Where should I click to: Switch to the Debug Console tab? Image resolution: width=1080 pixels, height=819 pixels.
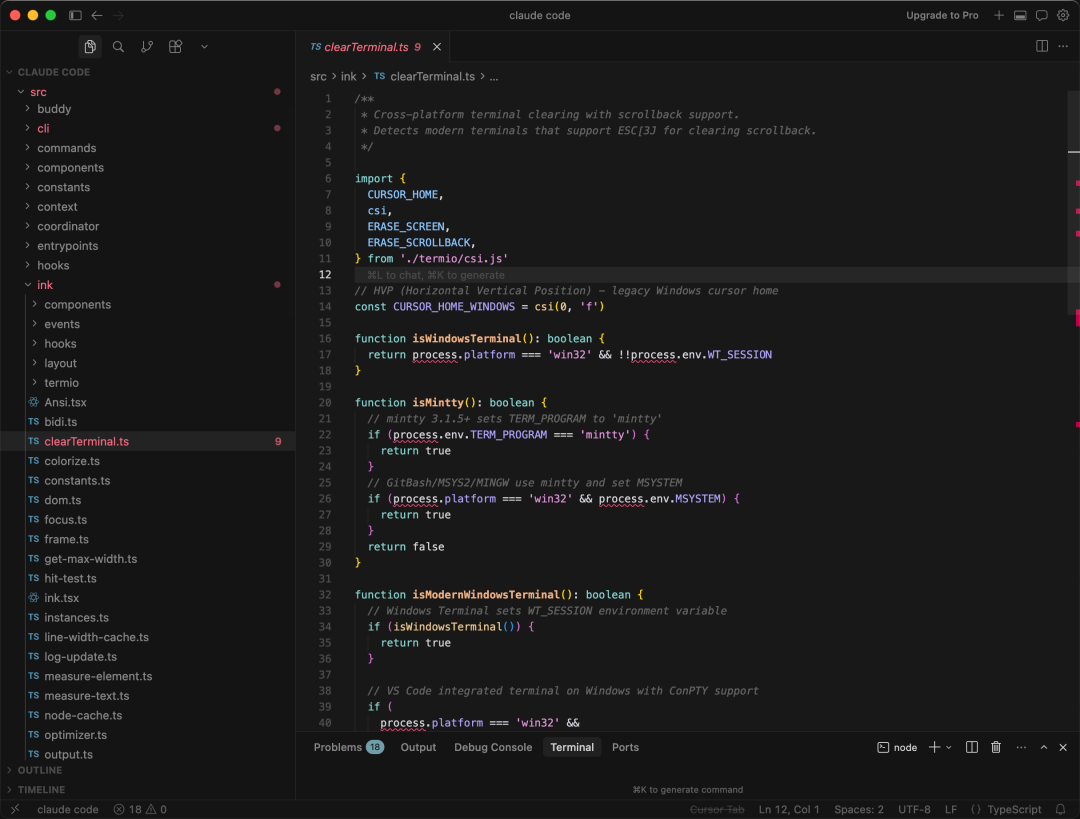tap(493, 747)
